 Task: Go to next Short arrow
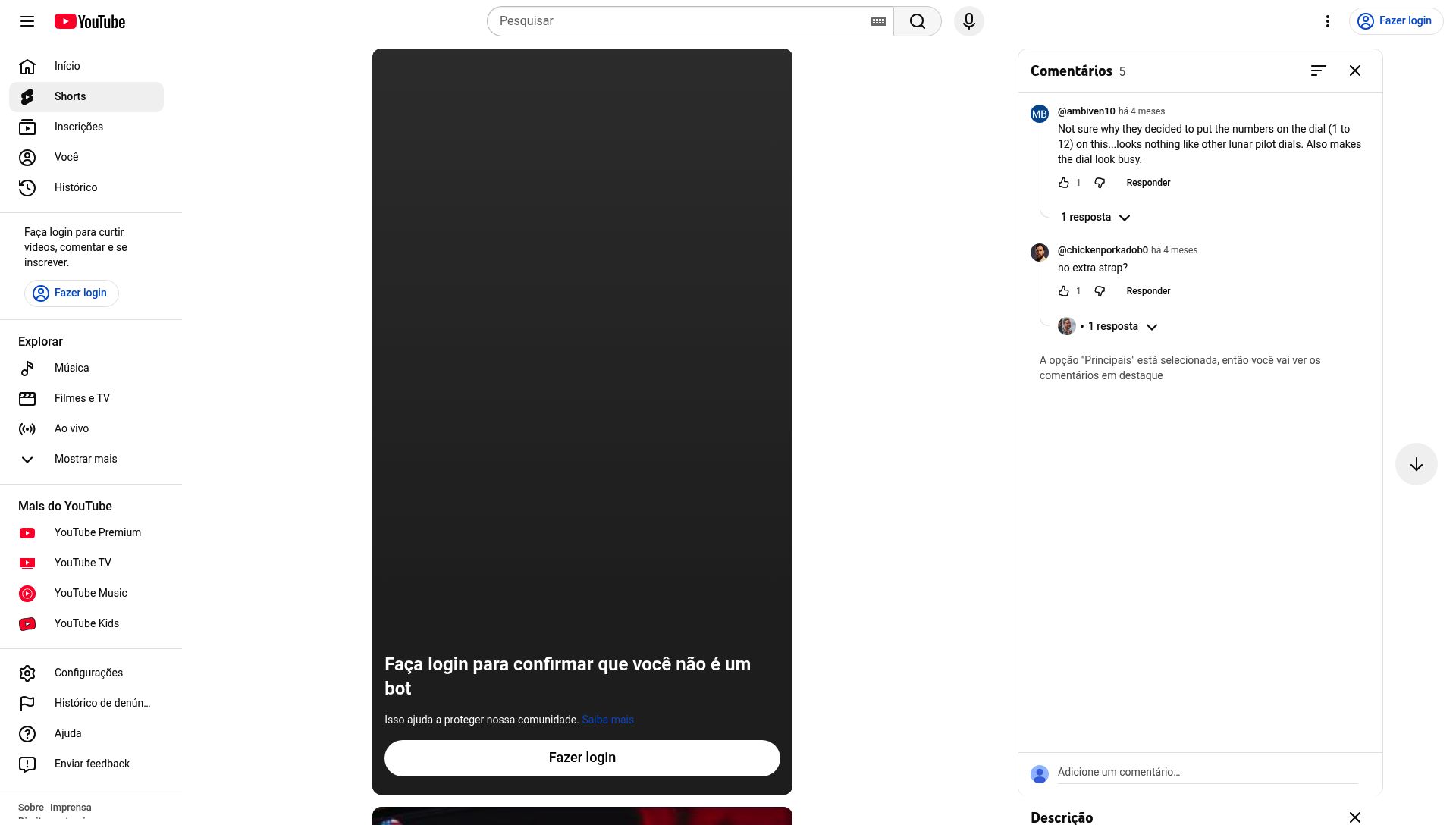click(1416, 464)
